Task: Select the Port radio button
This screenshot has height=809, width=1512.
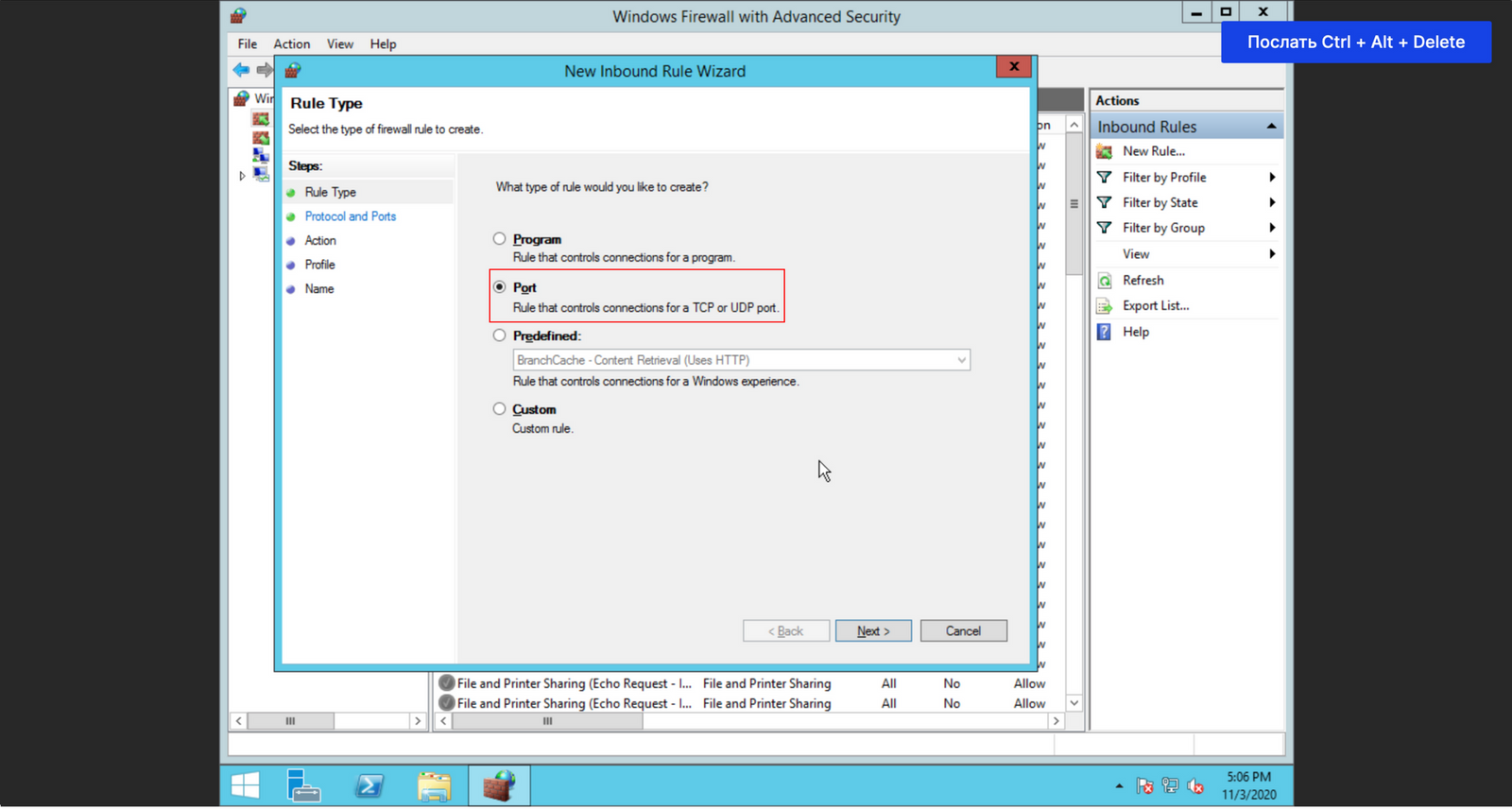Action: coord(499,287)
